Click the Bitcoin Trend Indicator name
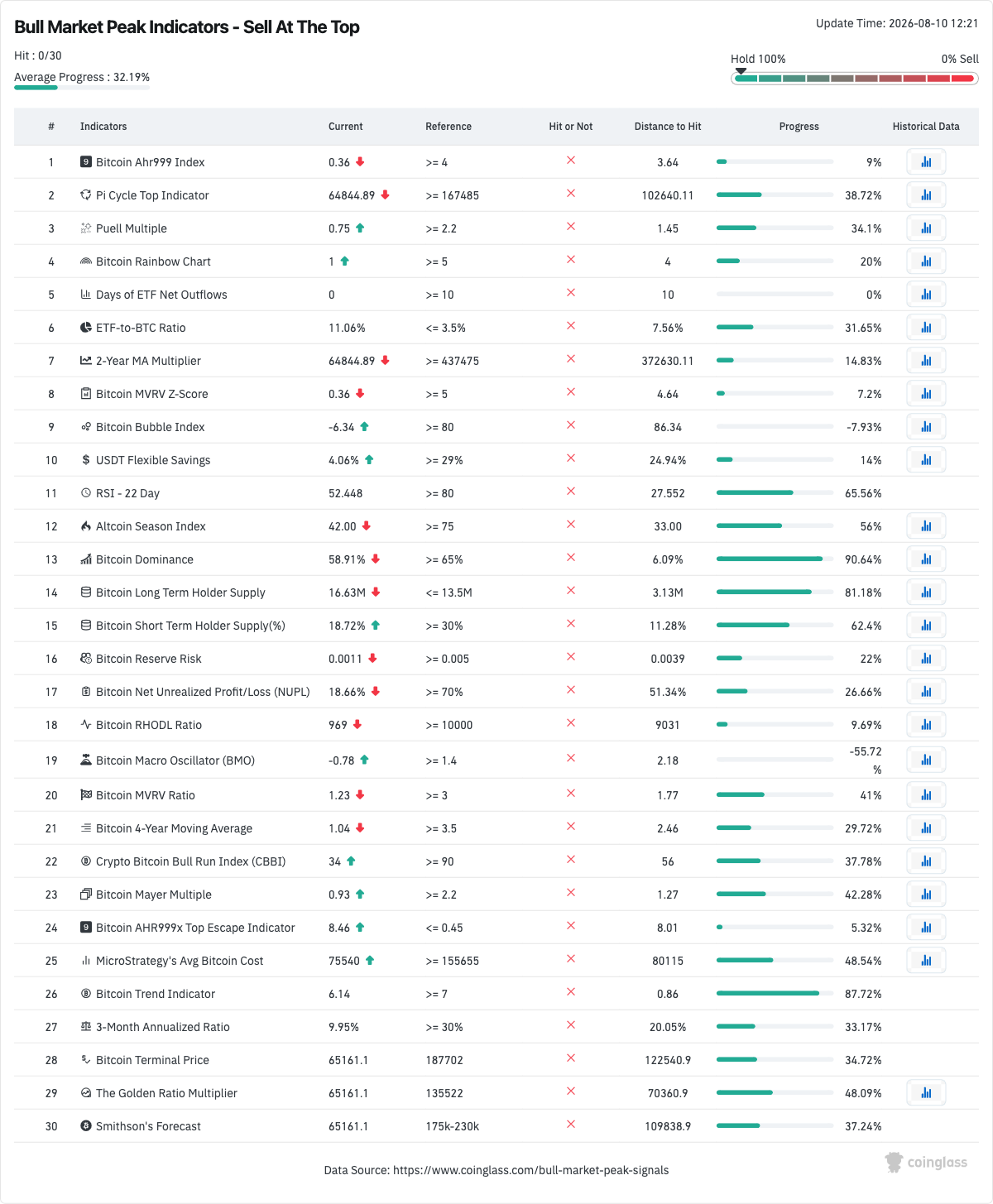 tap(156, 994)
